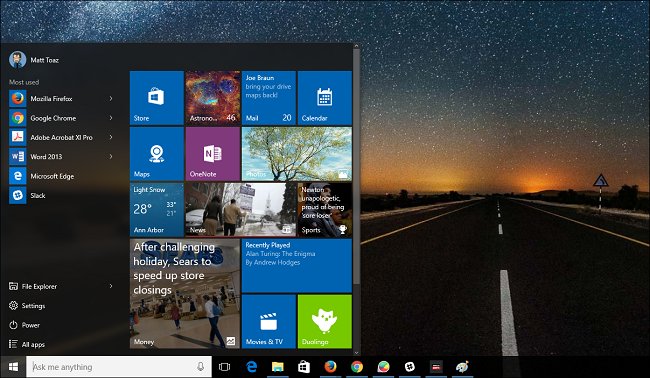This screenshot has width=650, height=378.
Task: Open Word 2013 from Most used list
Action: (x=61, y=157)
